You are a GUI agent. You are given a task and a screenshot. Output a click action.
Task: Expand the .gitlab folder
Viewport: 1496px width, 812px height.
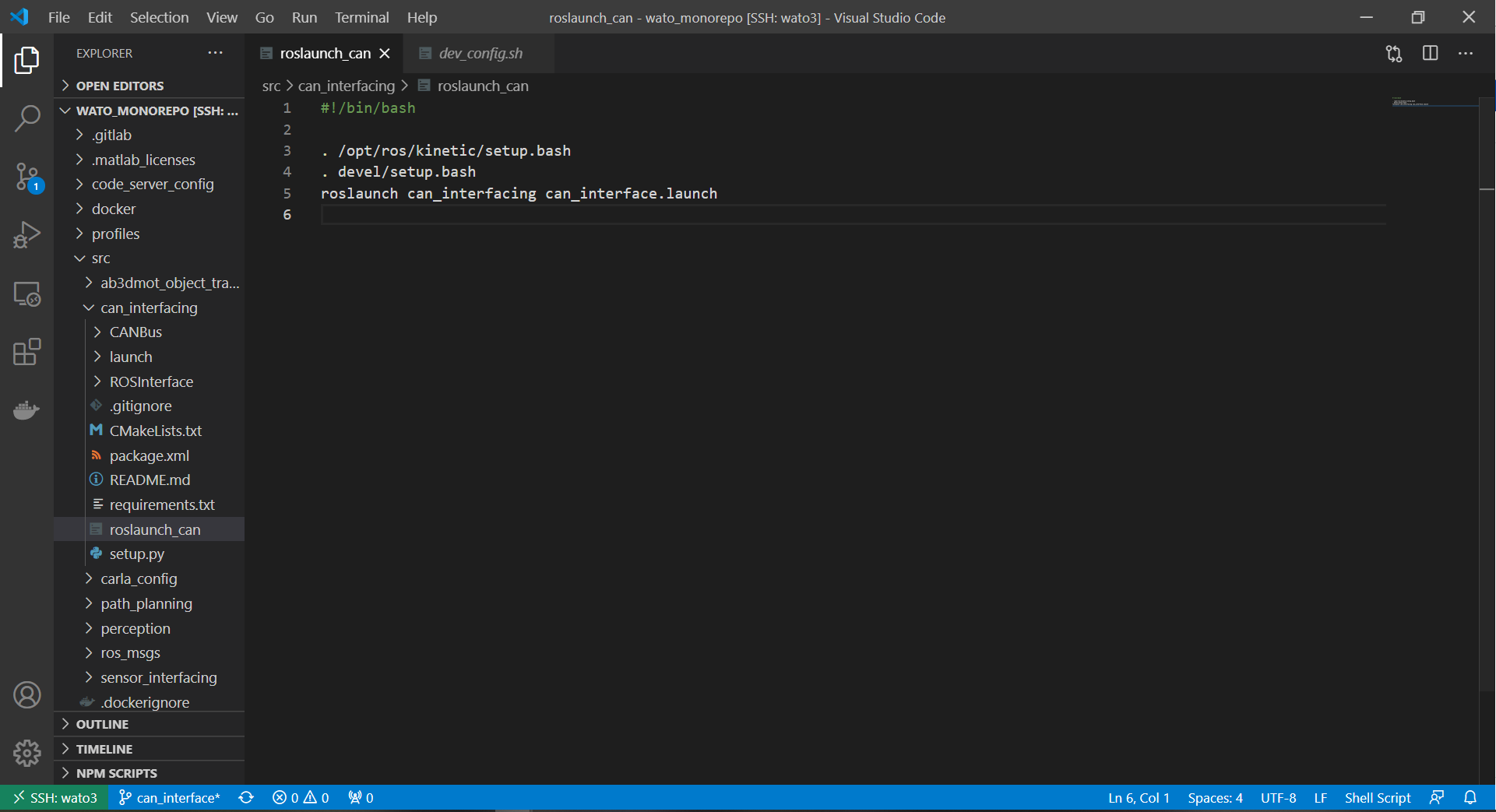click(x=149, y=135)
